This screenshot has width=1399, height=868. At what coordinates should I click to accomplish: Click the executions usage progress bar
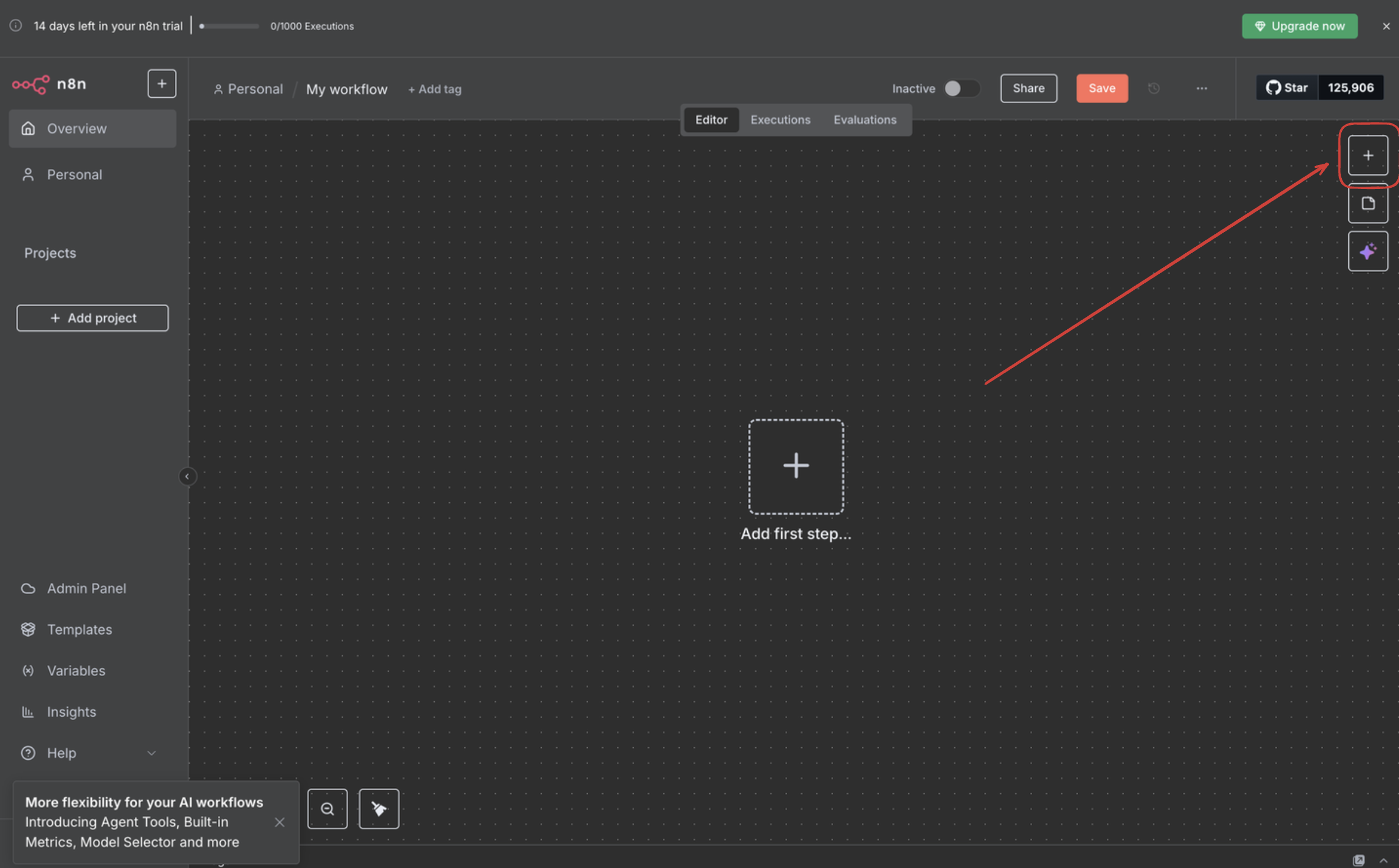point(229,26)
